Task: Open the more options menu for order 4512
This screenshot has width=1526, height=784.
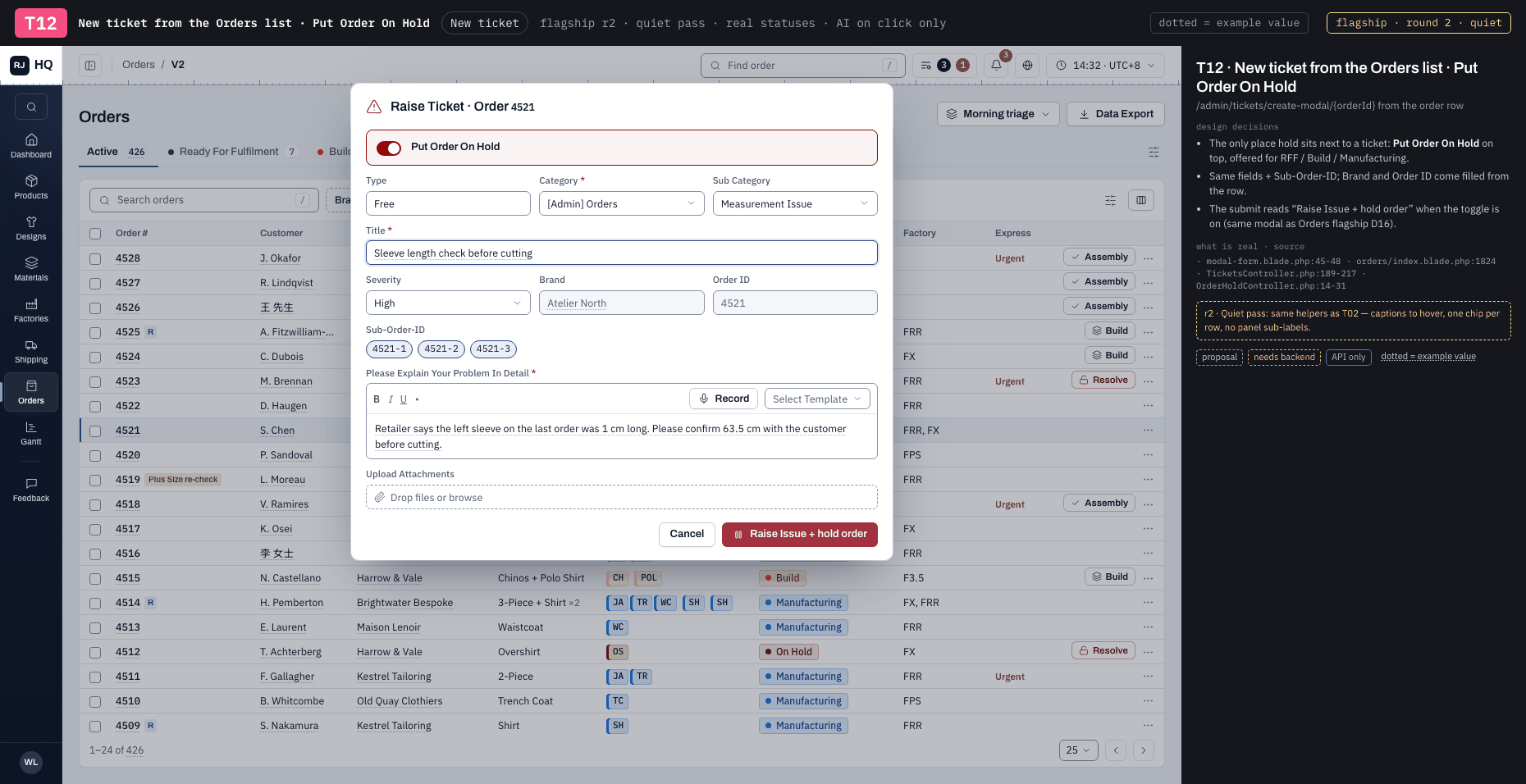Action: pos(1148,652)
